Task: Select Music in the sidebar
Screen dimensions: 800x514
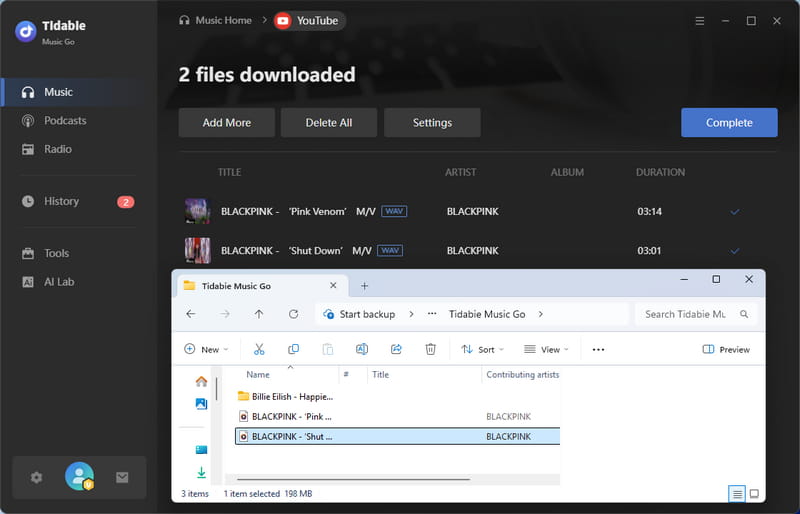Action: pos(79,92)
